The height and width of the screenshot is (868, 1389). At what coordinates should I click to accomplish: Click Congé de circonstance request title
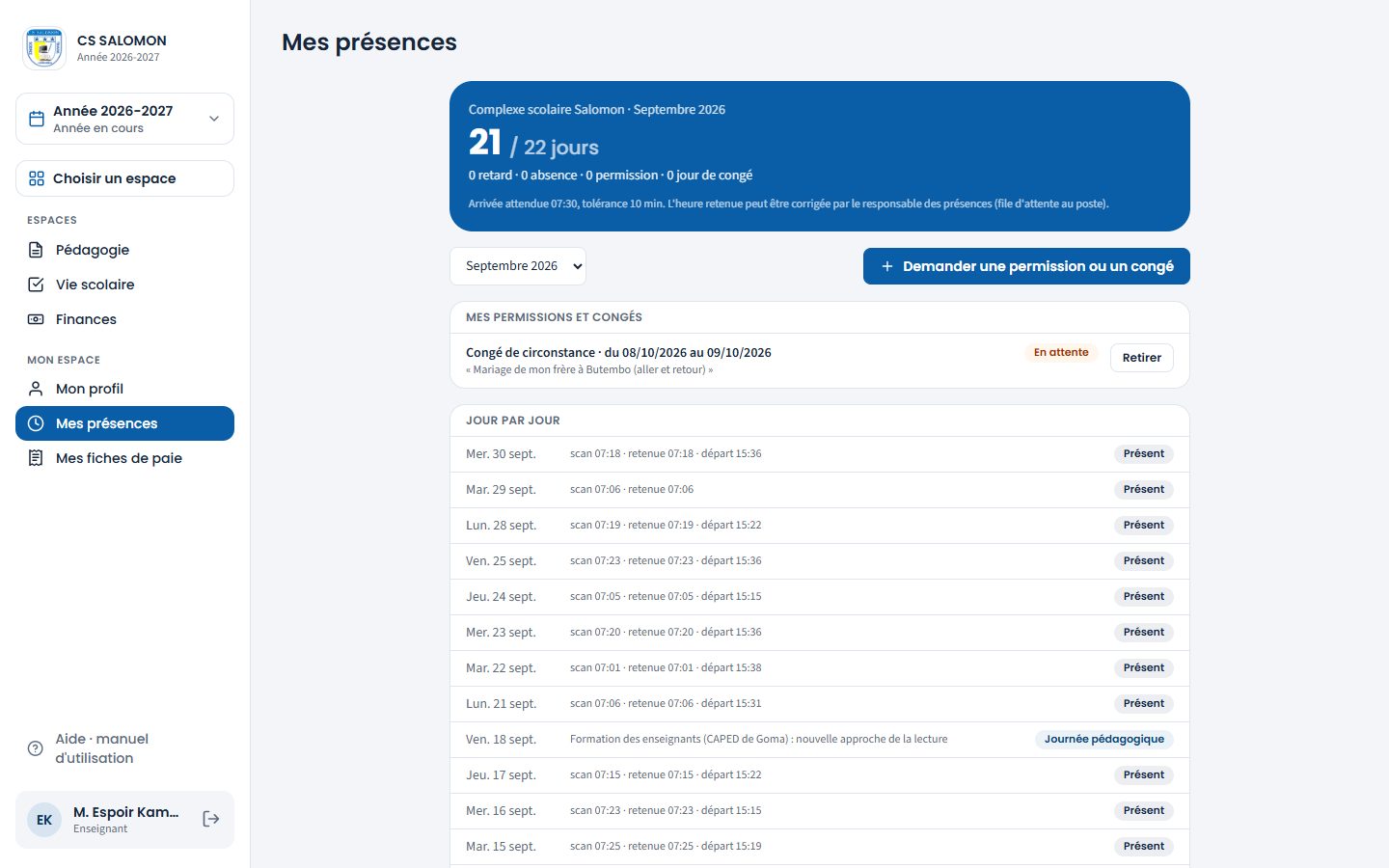(618, 352)
